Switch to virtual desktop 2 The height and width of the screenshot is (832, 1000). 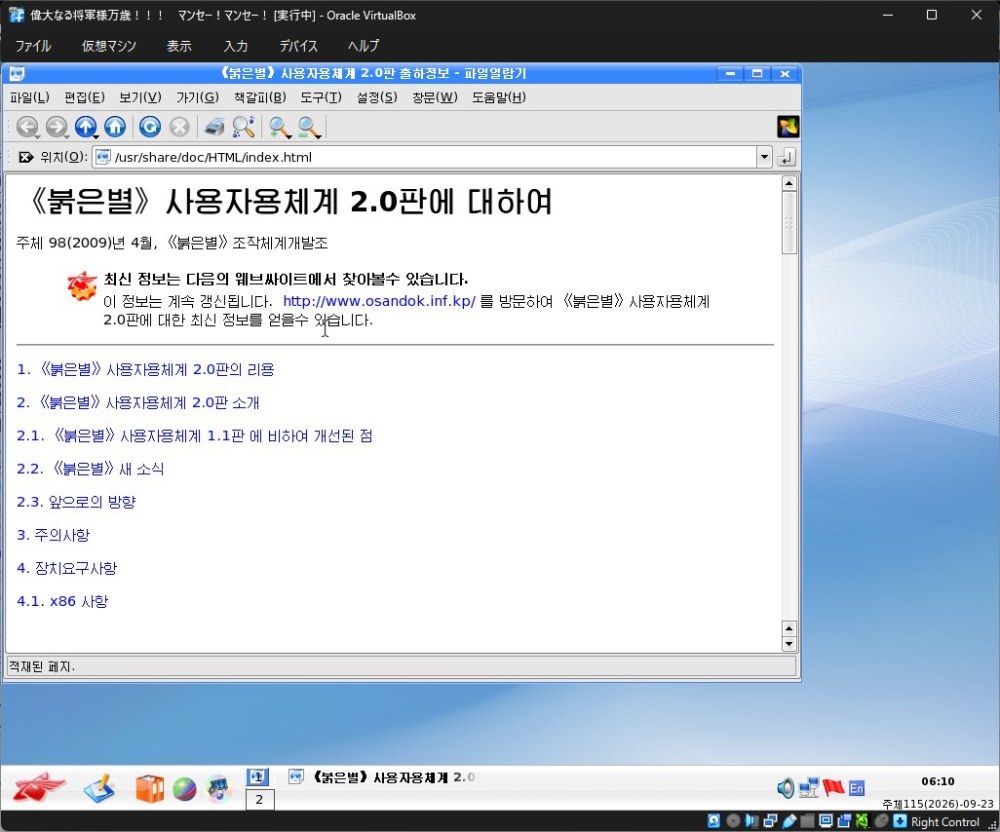[260, 799]
